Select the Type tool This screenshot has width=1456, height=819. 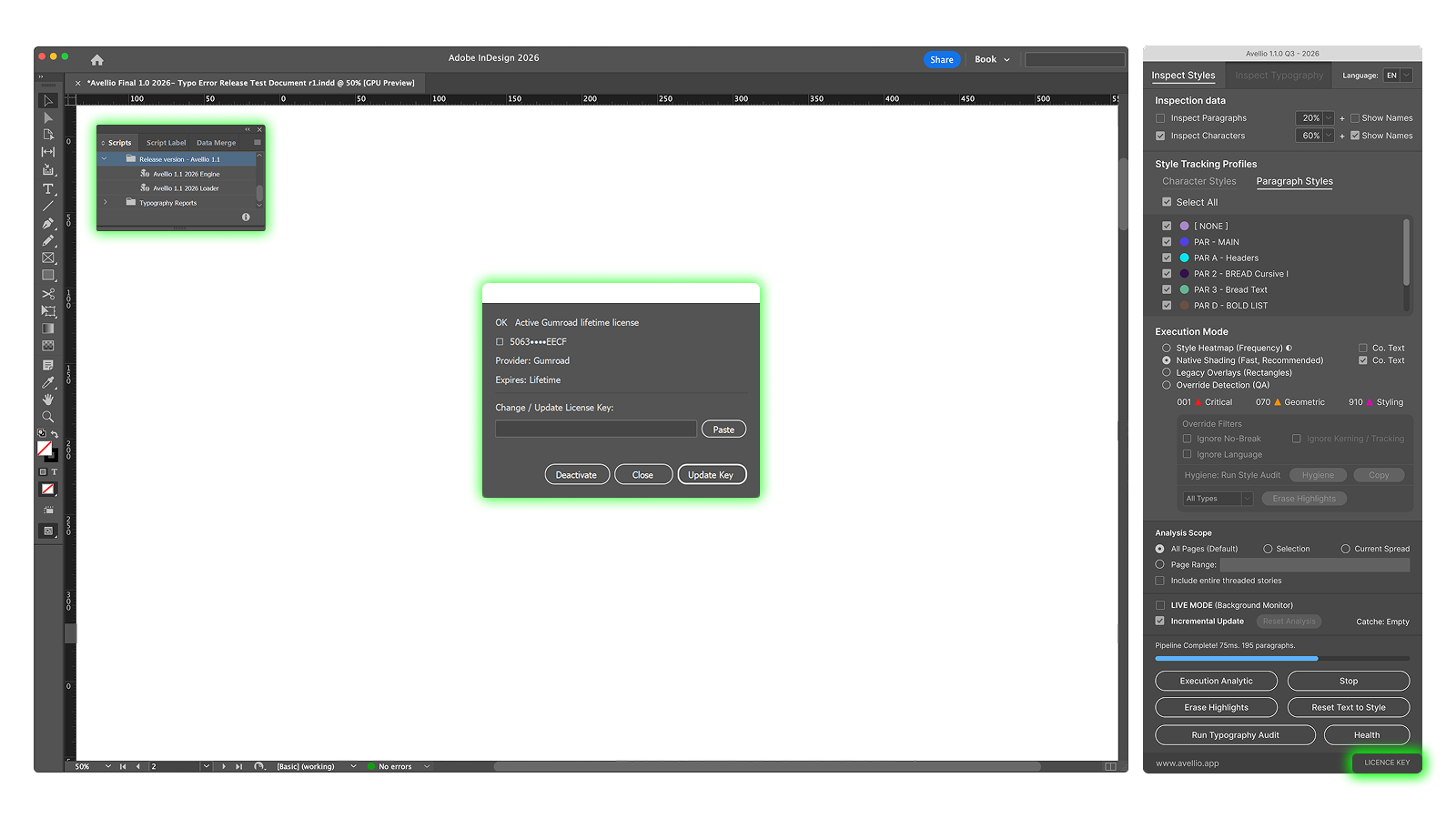[48, 188]
